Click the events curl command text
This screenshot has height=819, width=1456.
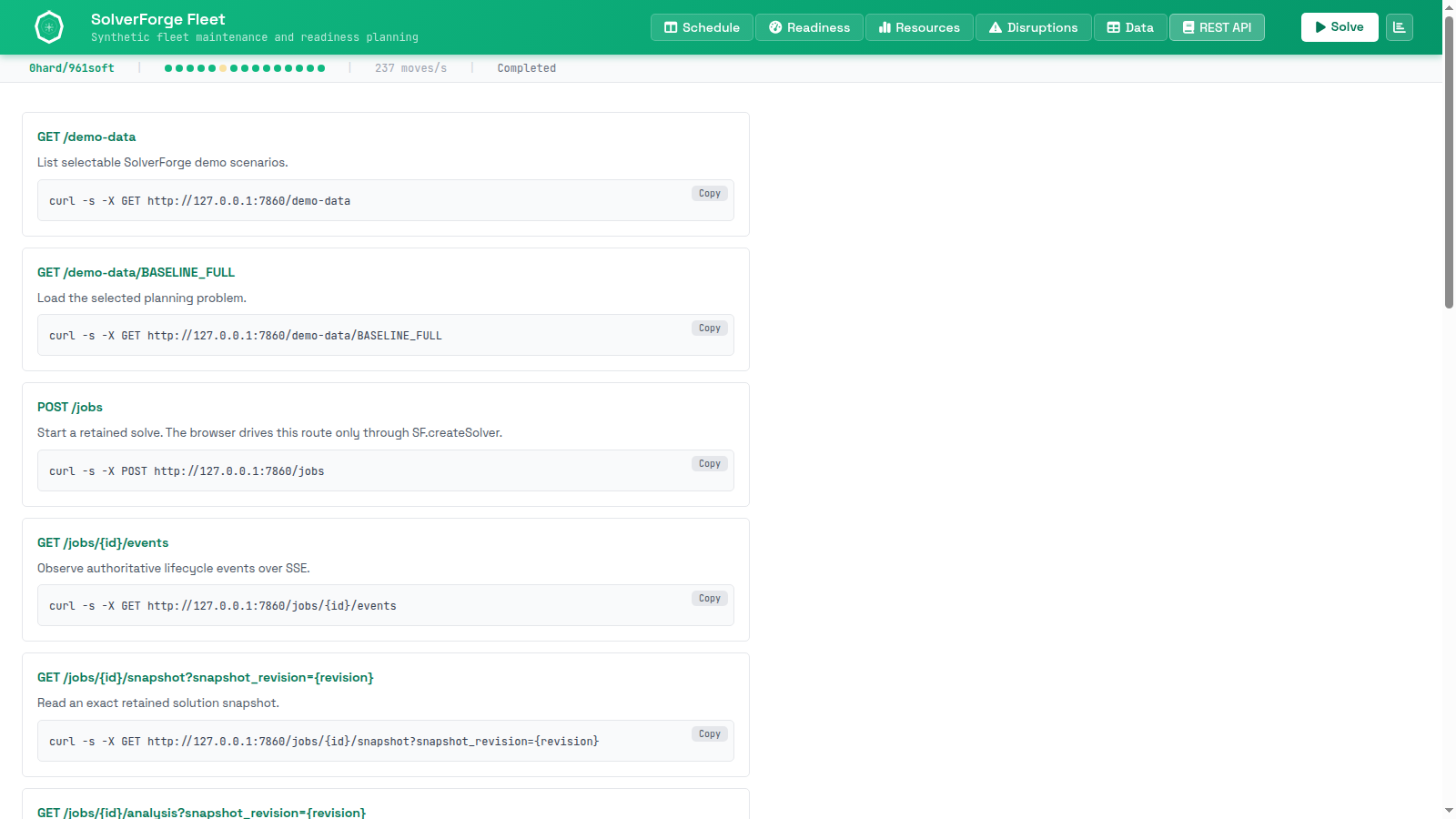pos(223,606)
